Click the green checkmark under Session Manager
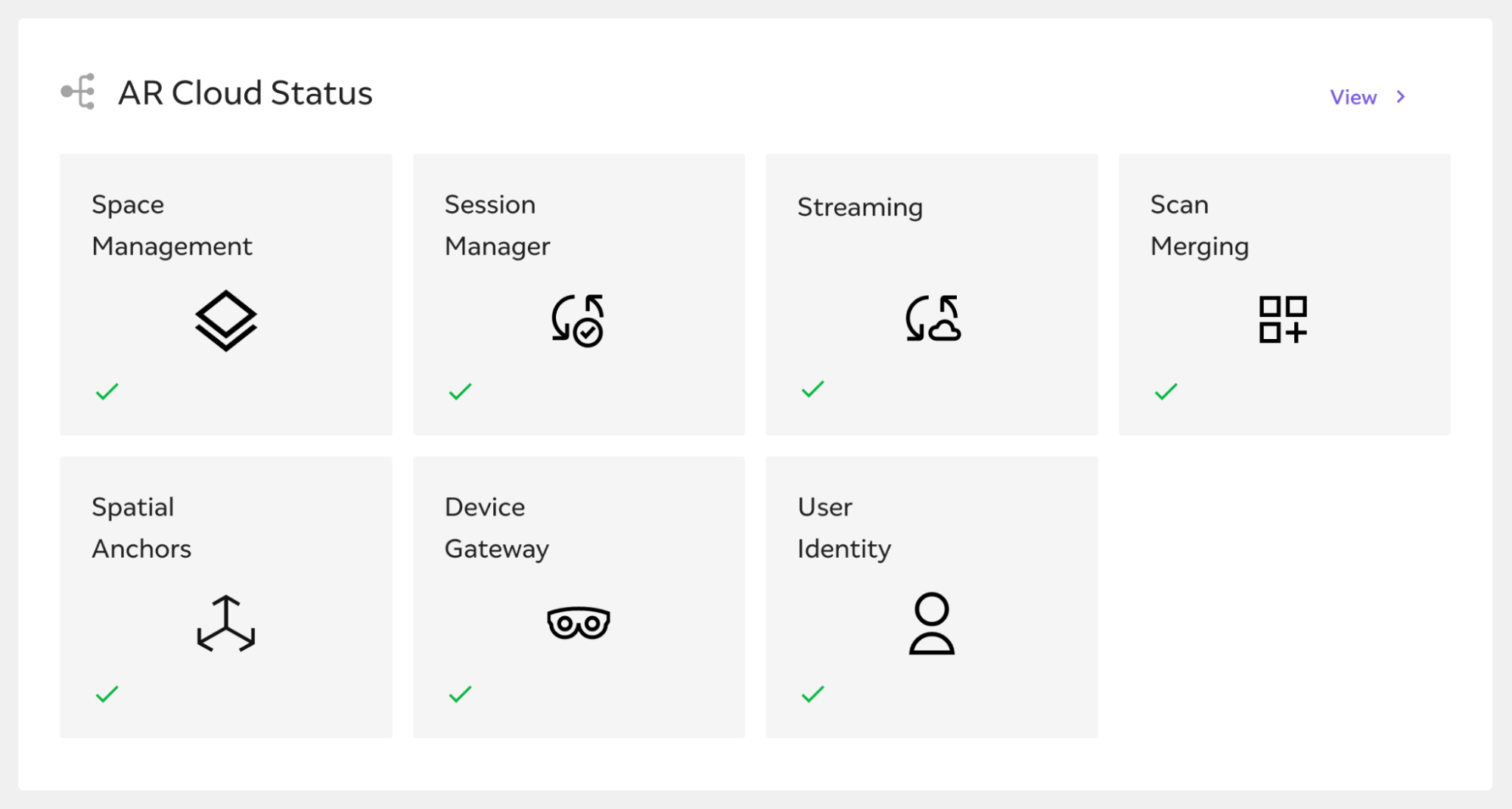This screenshot has height=809, width=1512. [x=460, y=391]
